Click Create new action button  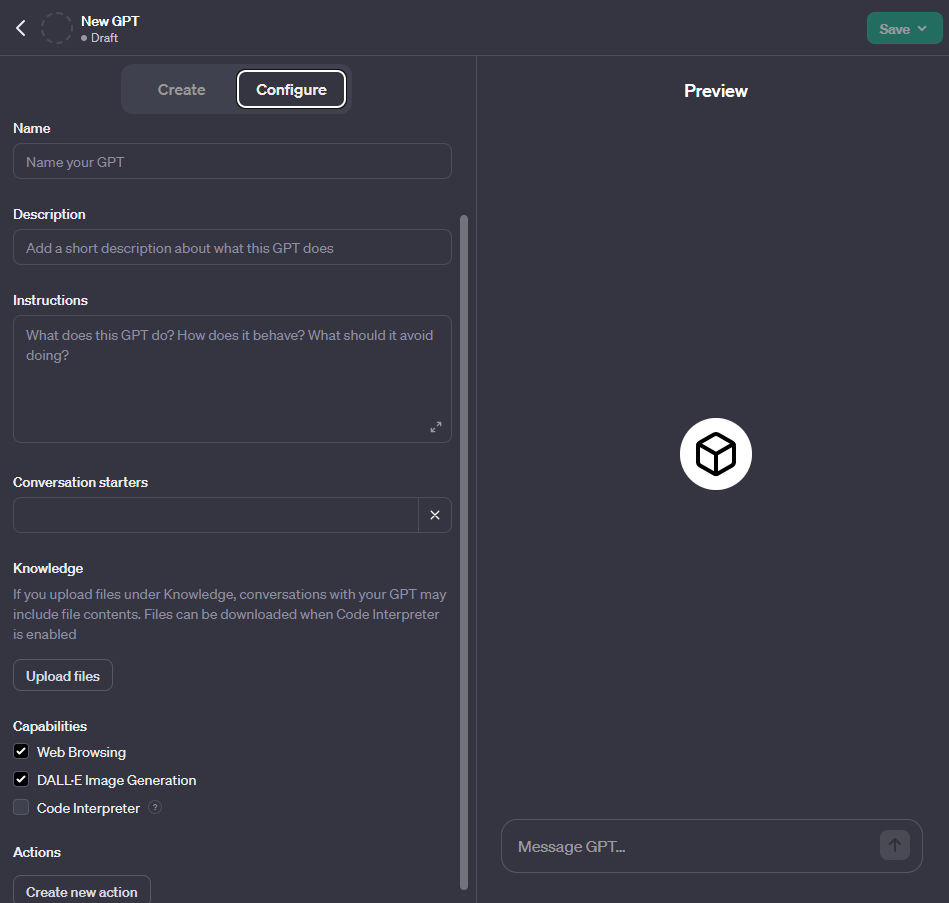click(82, 891)
